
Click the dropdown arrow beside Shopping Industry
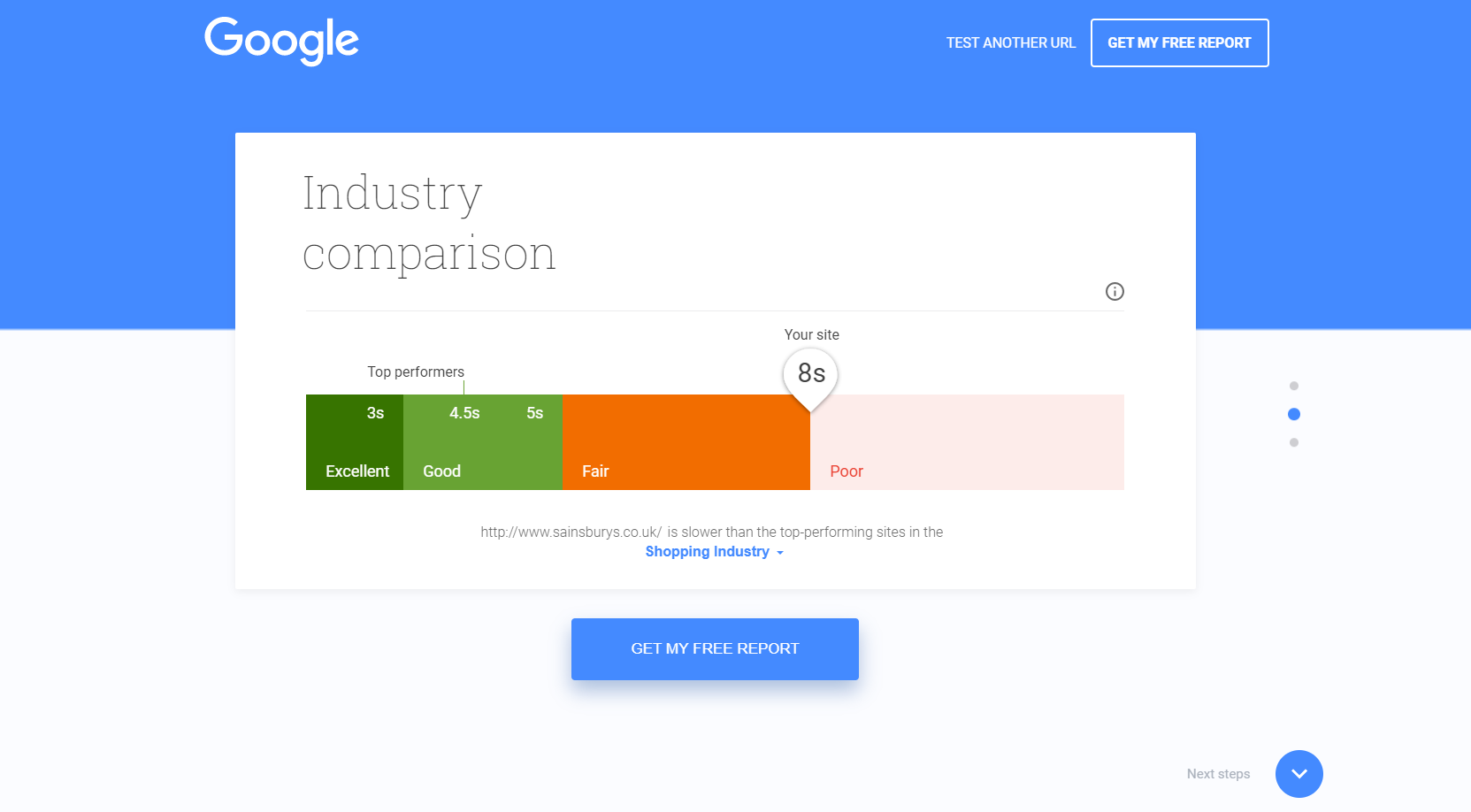click(781, 552)
